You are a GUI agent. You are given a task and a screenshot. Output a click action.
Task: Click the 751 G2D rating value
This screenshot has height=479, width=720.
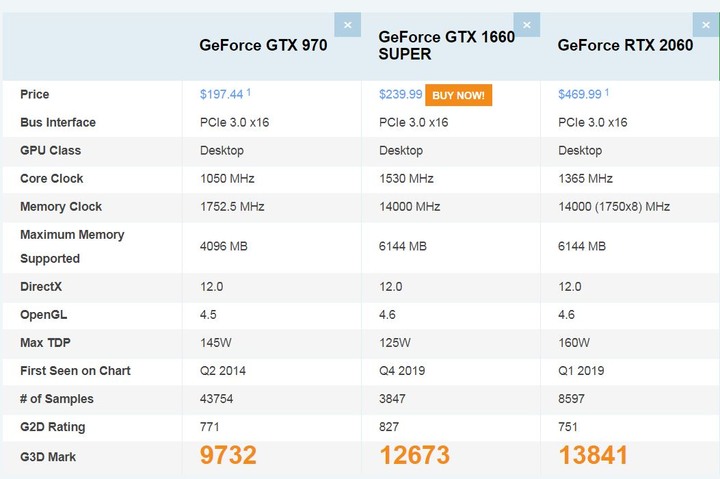pos(568,427)
